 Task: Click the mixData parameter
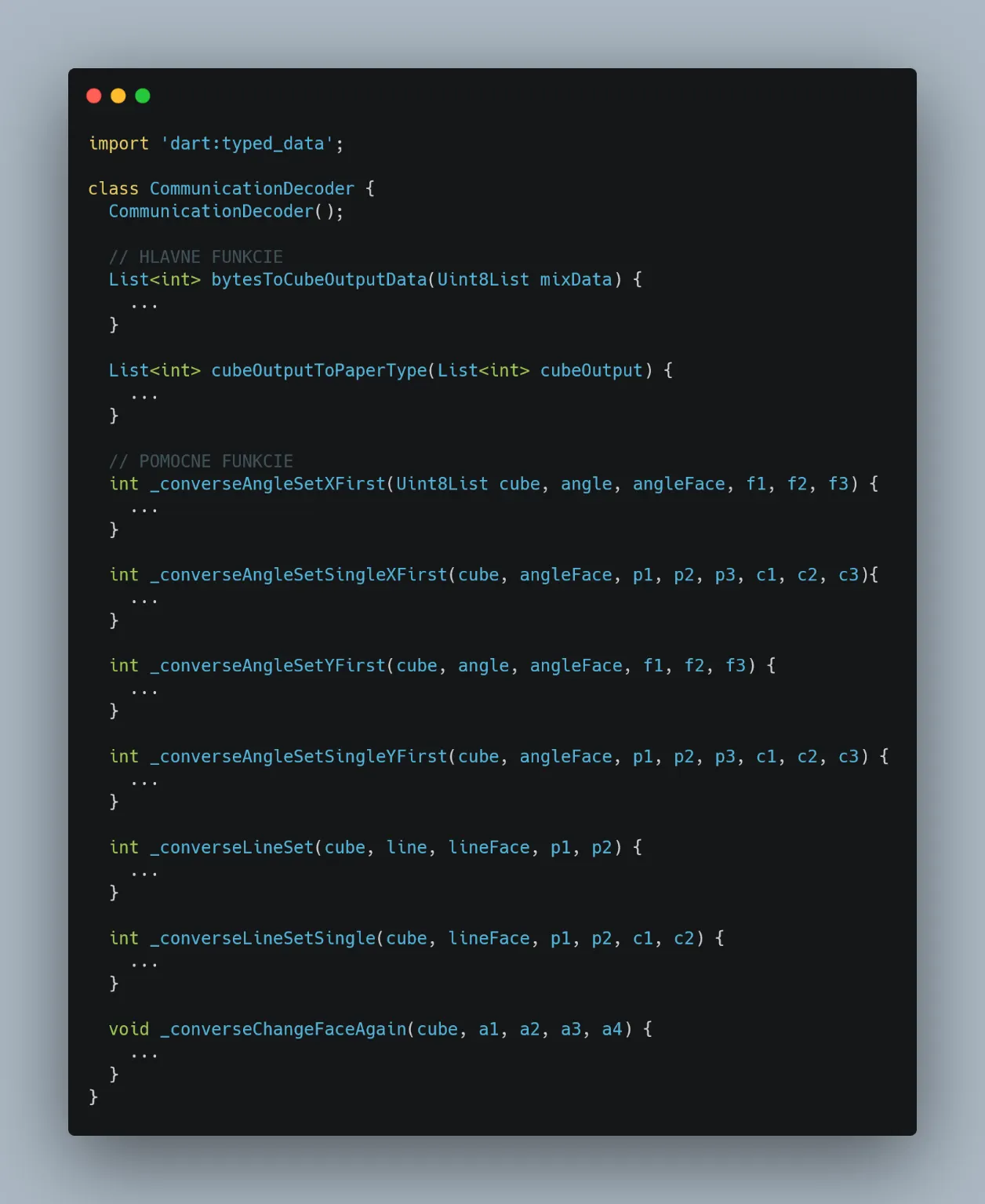click(576, 280)
